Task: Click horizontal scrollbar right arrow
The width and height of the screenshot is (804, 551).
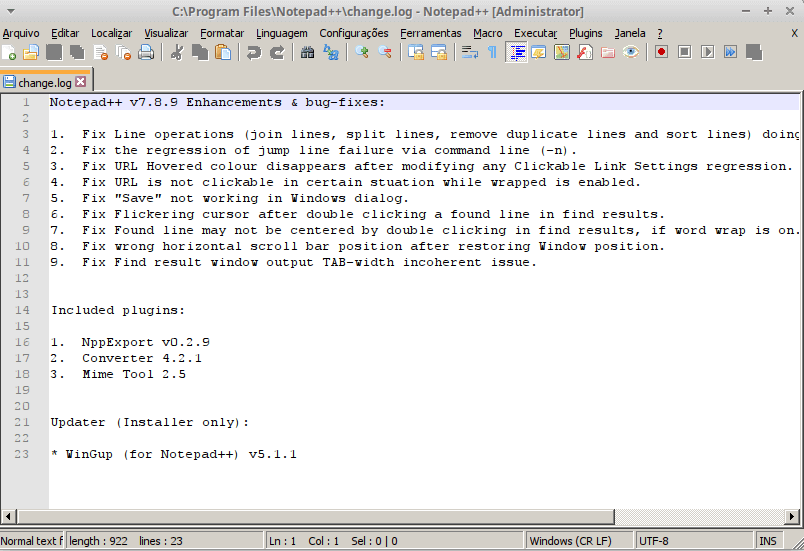Action: click(x=792, y=517)
